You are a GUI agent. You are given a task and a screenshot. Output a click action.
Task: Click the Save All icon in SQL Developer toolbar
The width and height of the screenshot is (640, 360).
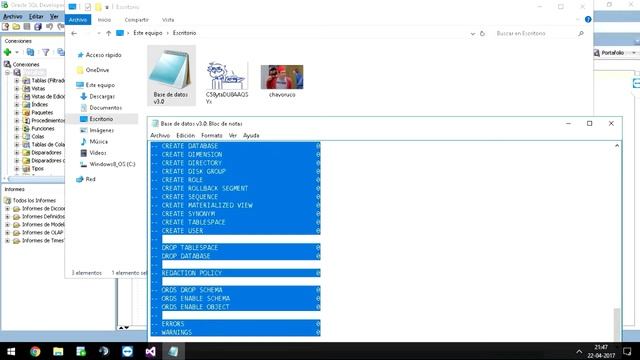click(x=38, y=27)
